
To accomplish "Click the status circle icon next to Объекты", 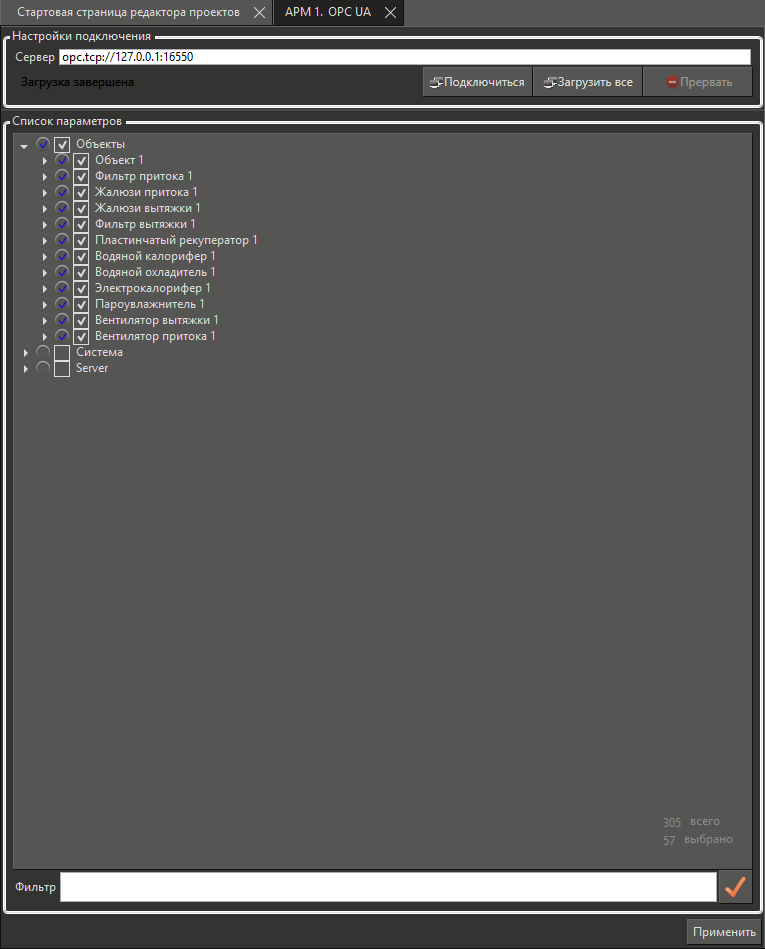I will (43, 144).
